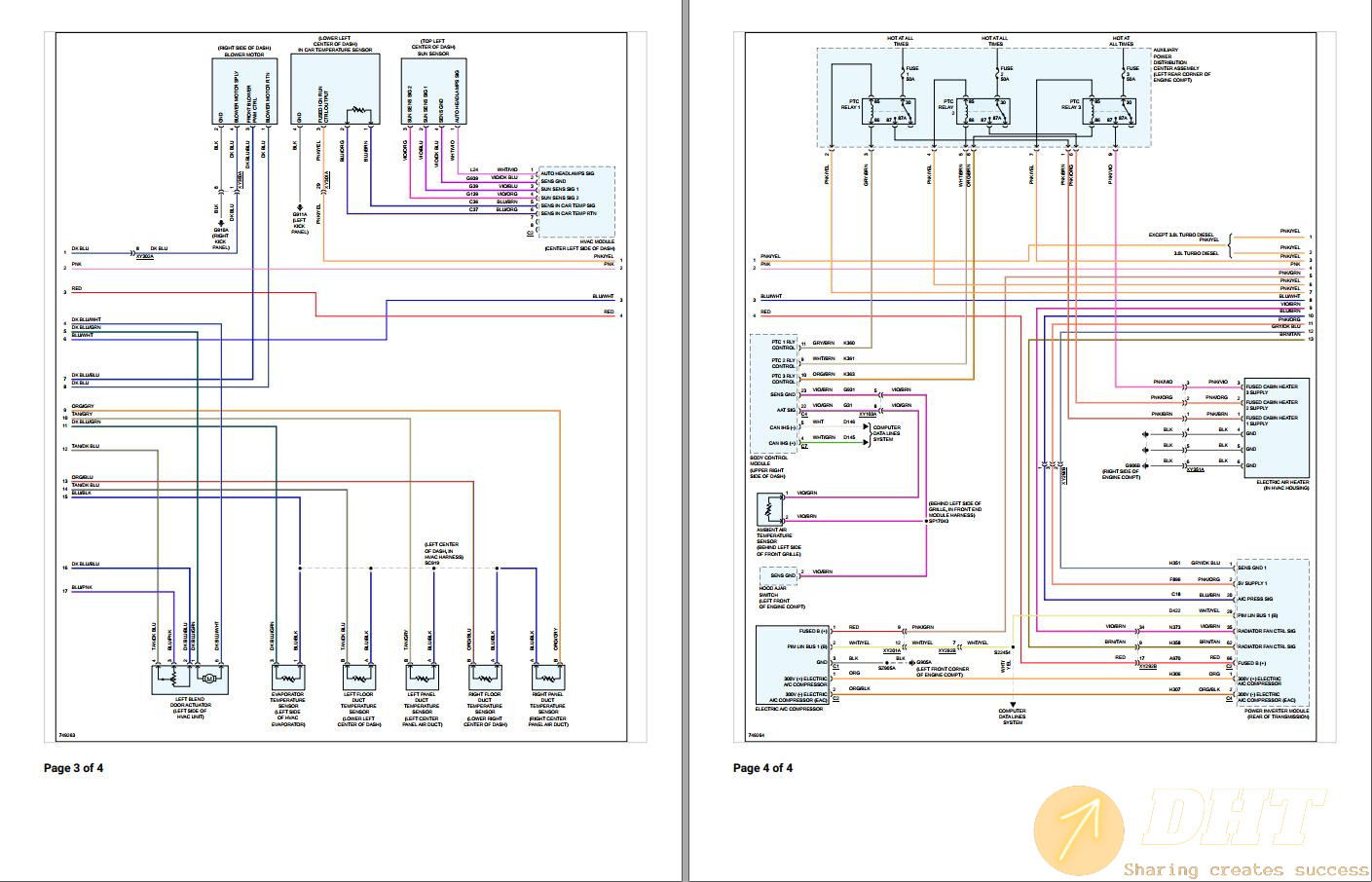Click the "BLU/PNK" wire label at line 17

[x=81, y=588]
